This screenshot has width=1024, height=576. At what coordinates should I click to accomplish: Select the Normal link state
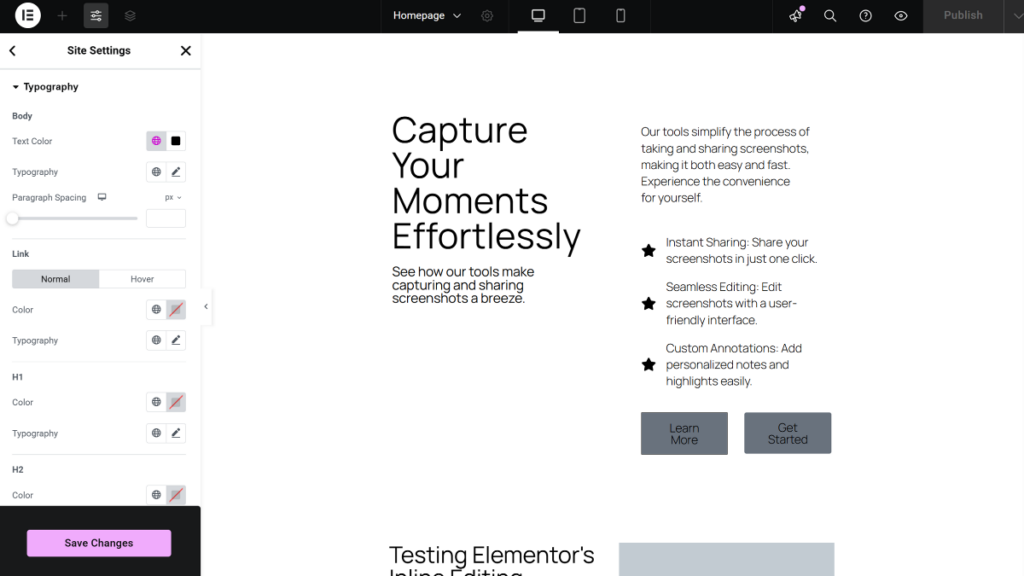55,278
